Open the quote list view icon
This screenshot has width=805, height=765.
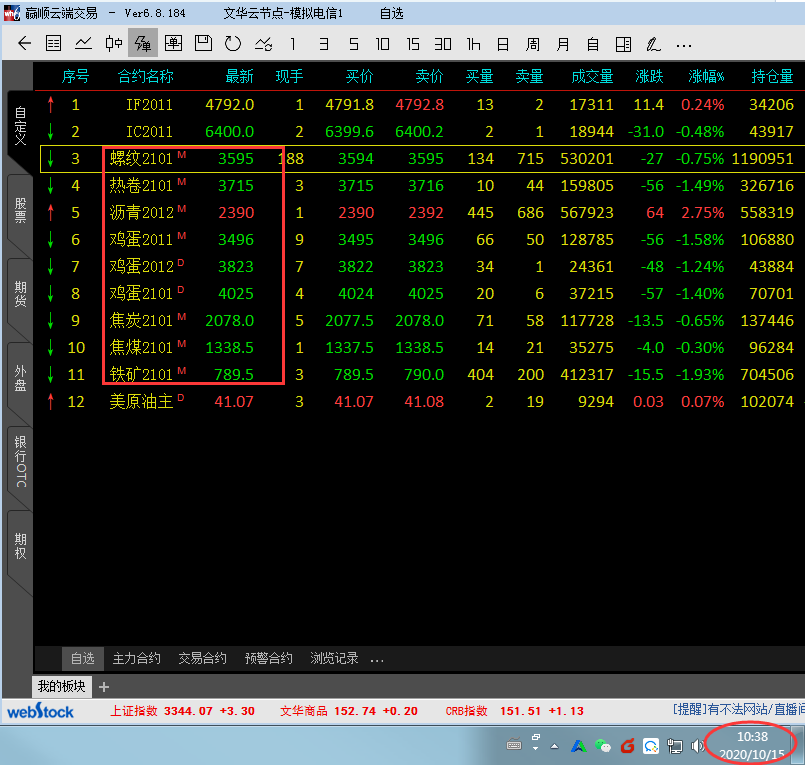pos(54,44)
